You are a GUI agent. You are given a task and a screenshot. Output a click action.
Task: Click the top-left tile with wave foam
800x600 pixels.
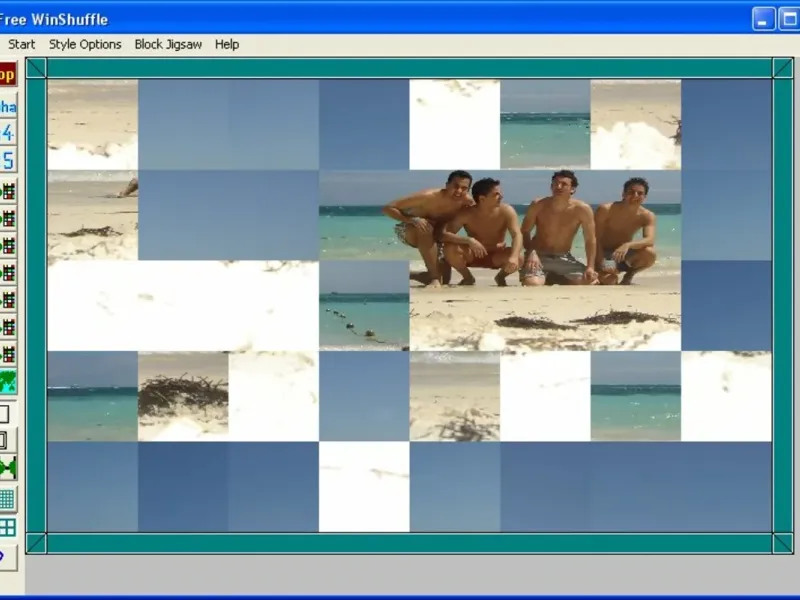pos(93,124)
